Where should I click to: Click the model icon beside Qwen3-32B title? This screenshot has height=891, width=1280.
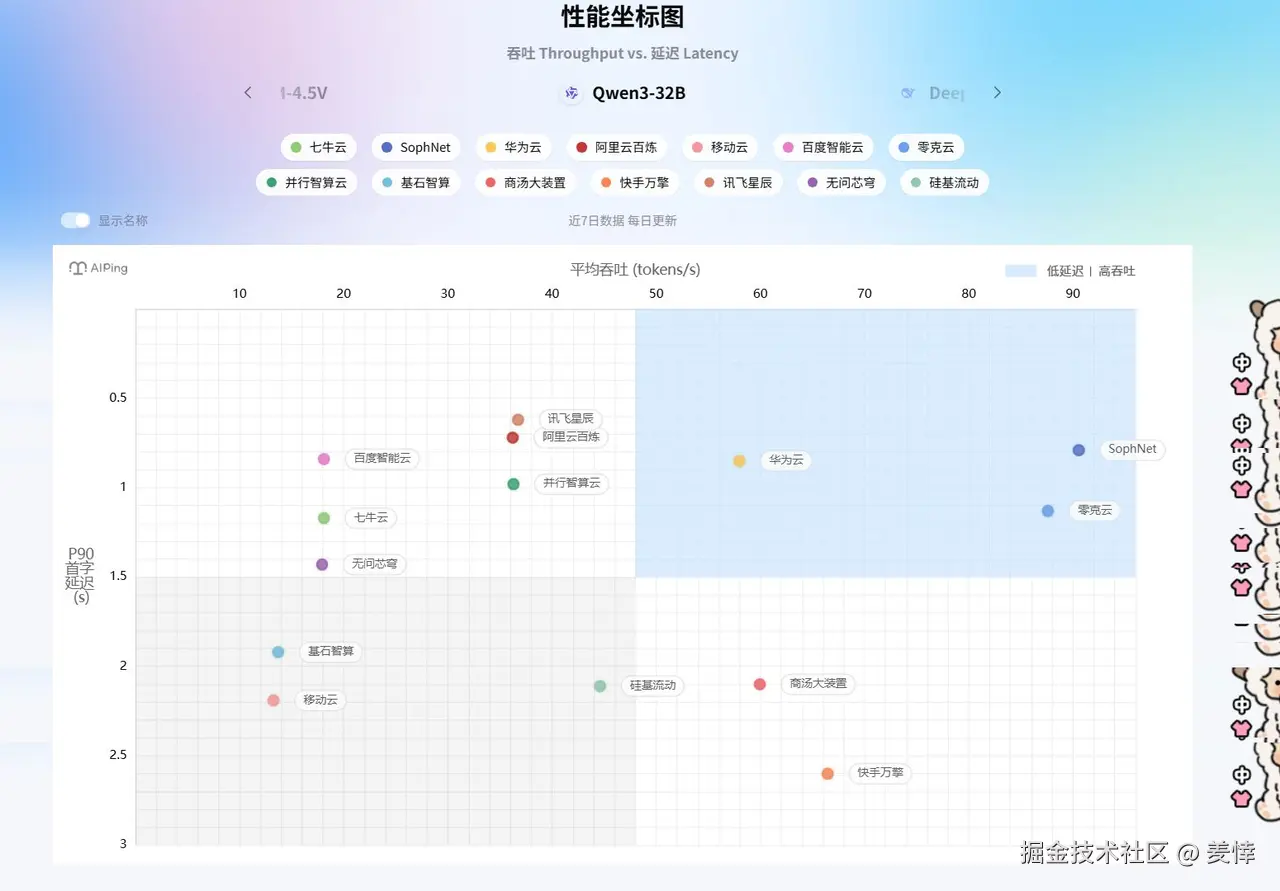pyautogui.click(x=570, y=93)
